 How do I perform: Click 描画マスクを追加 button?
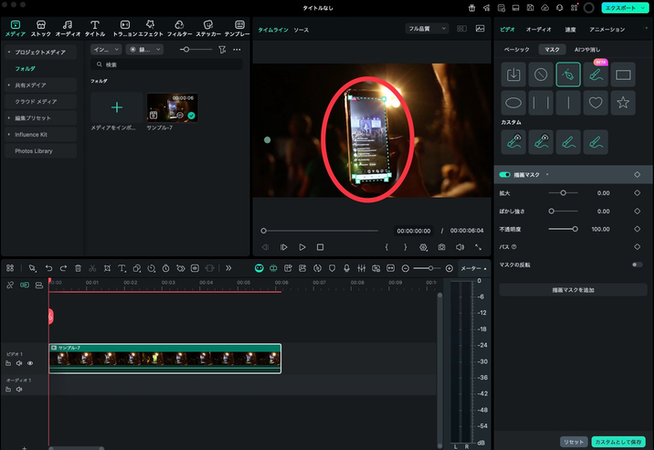[x=573, y=290]
